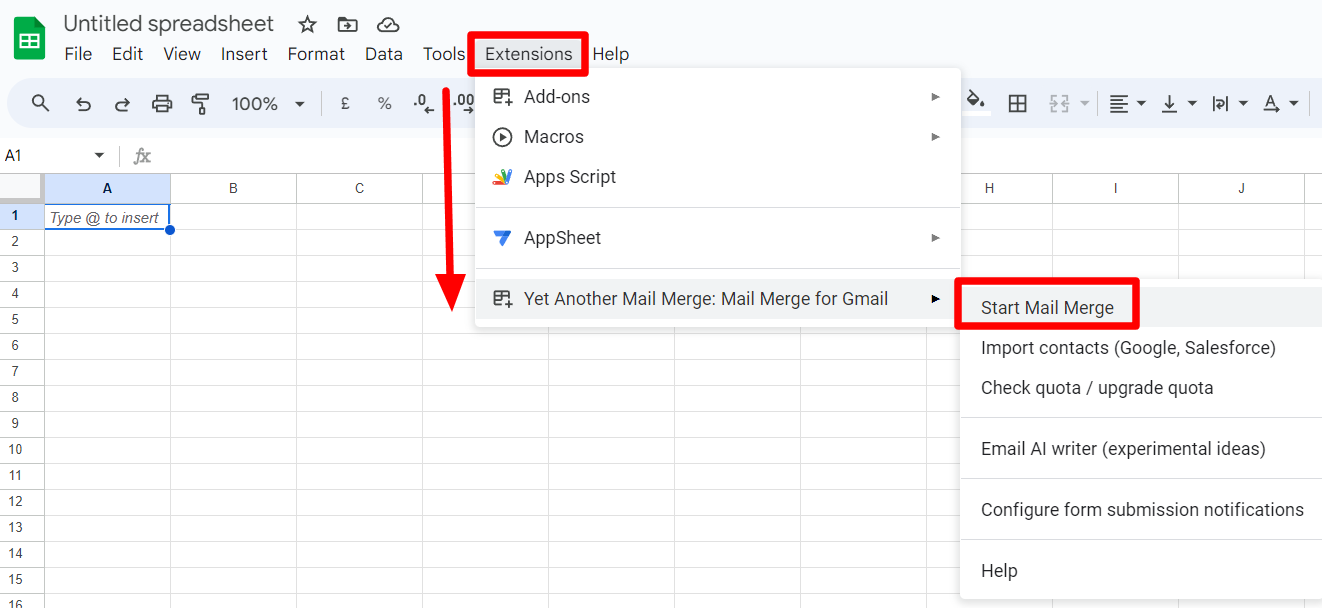Decrease decimal places
The height and width of the screenshot is (608, 1322).
point(424,103)
